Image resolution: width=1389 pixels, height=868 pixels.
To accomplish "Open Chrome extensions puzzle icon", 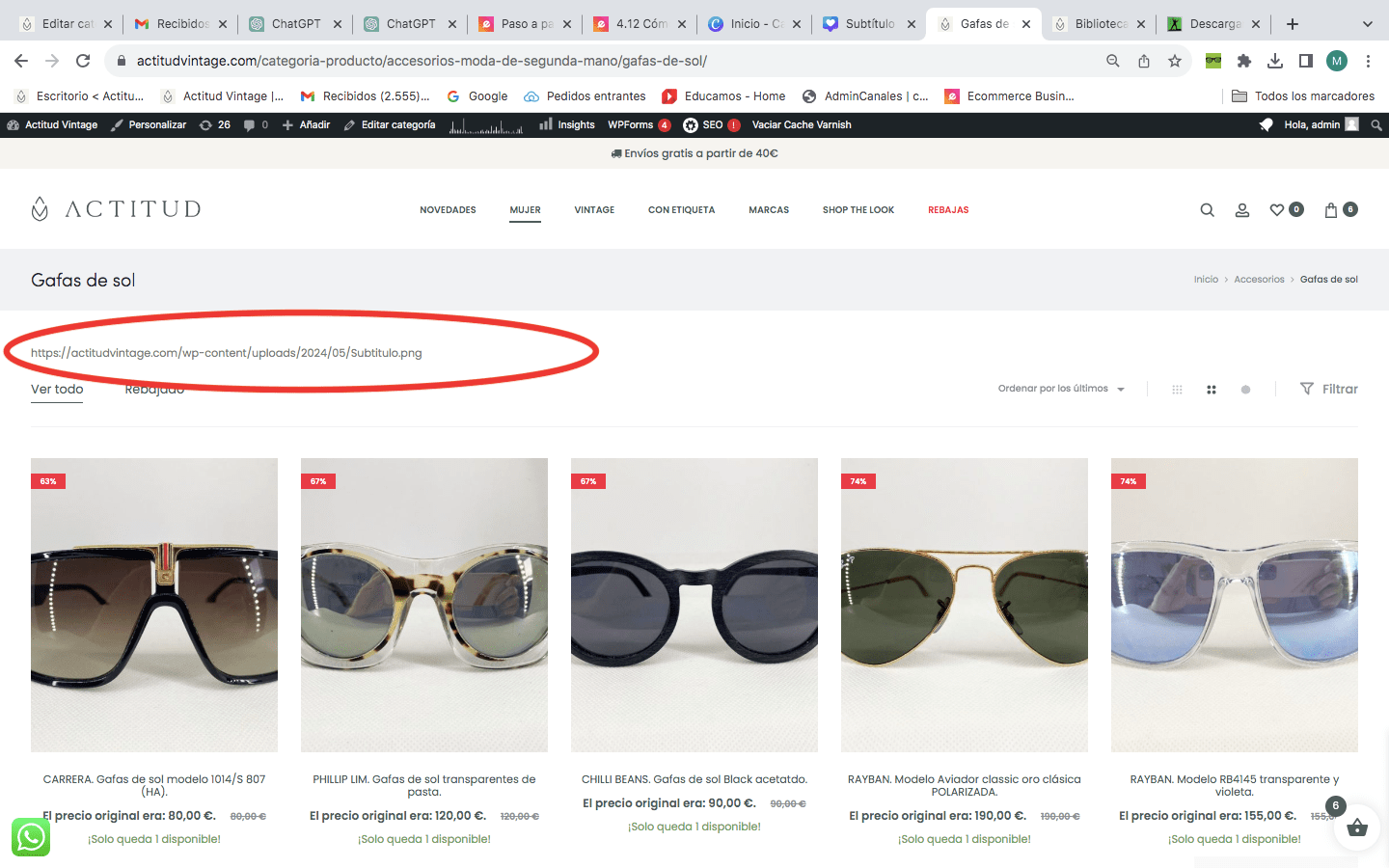I will 1244,61.
